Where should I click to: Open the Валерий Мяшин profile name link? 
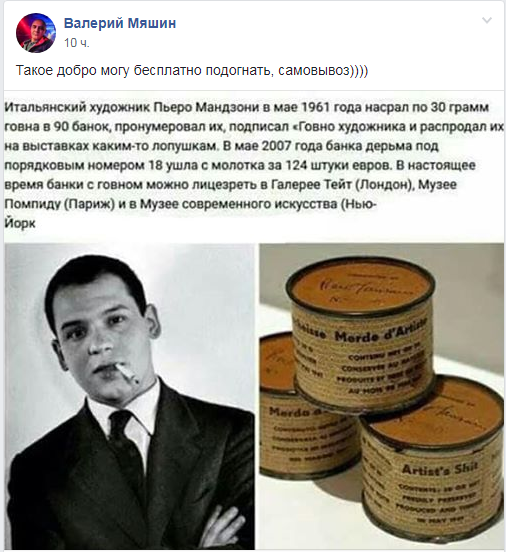(120, 23)
